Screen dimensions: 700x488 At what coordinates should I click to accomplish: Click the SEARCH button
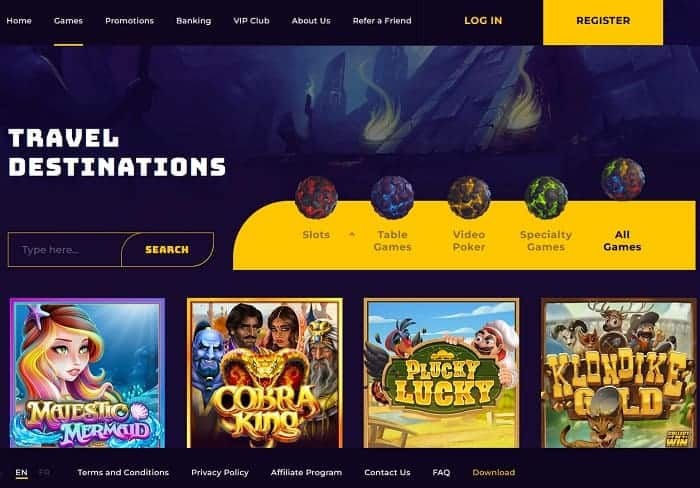(x=167, y=250)
